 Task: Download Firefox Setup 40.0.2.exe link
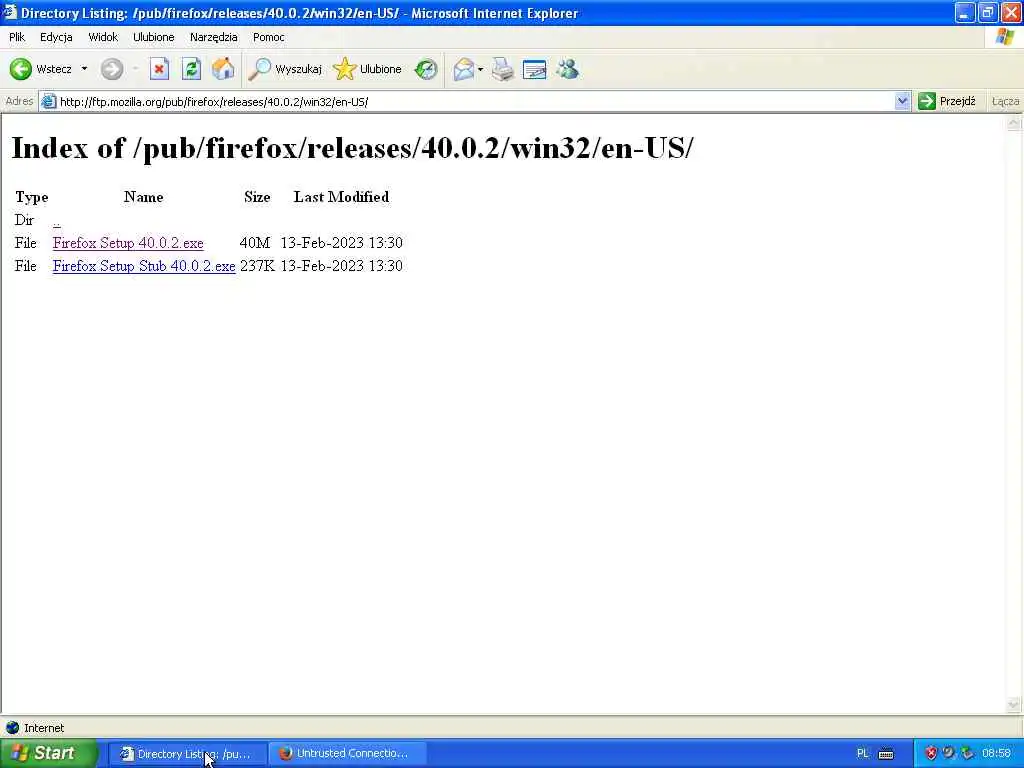[128, 243]
